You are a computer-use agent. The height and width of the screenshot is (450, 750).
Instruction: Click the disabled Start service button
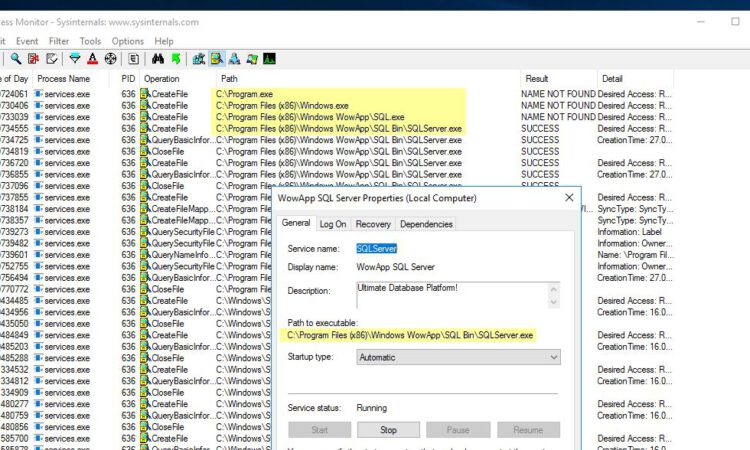[x=320, y=430]
